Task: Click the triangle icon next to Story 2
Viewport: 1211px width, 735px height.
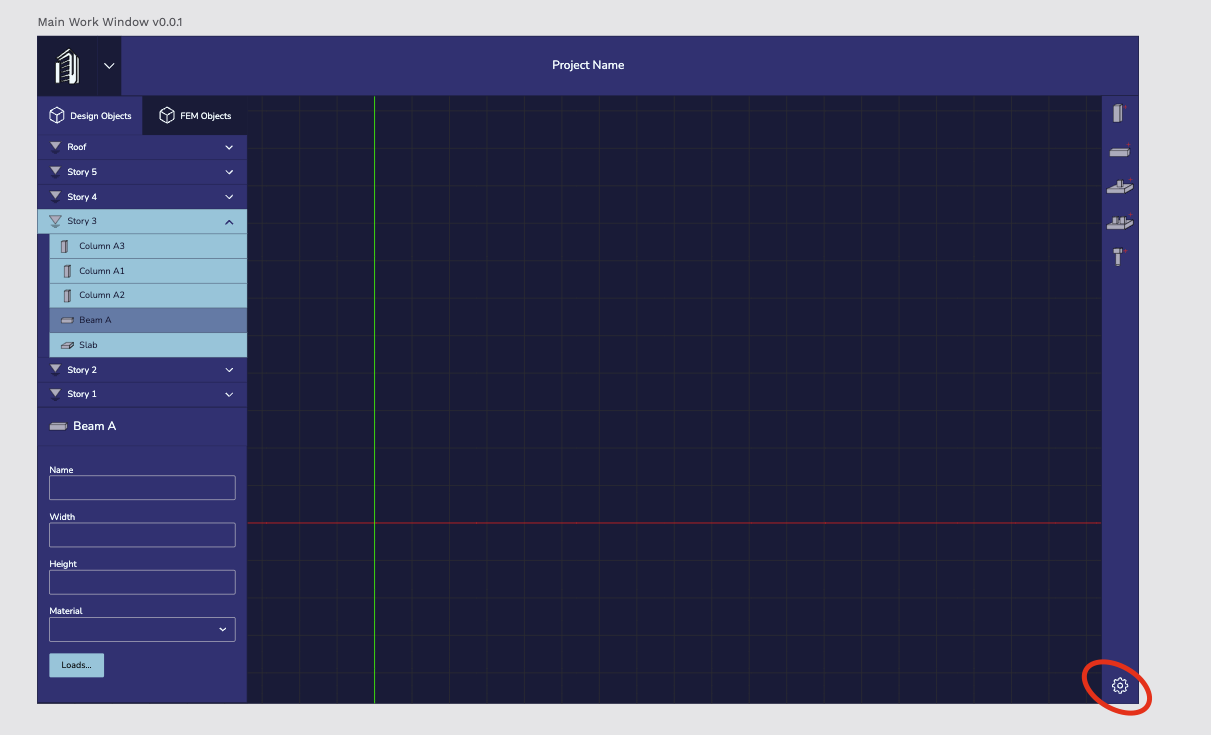Action: [x=56, y=370]
